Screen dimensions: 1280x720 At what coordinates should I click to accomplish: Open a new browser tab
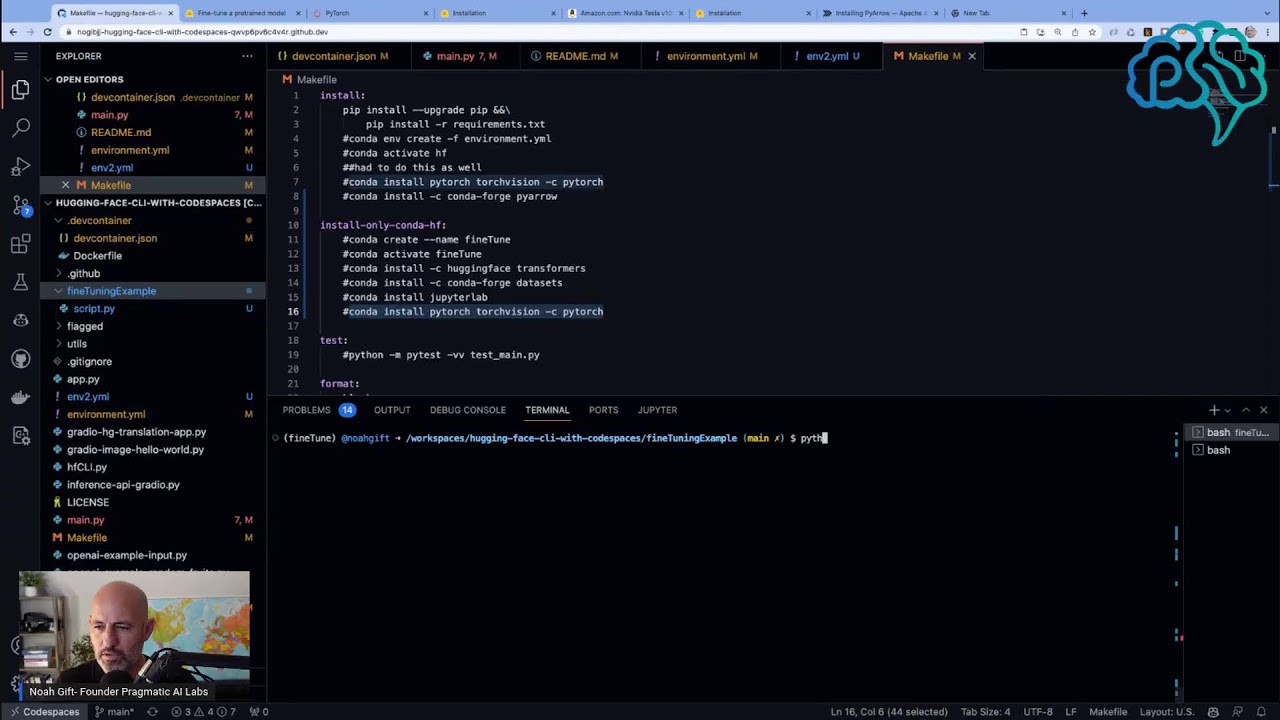(1084, 13)
